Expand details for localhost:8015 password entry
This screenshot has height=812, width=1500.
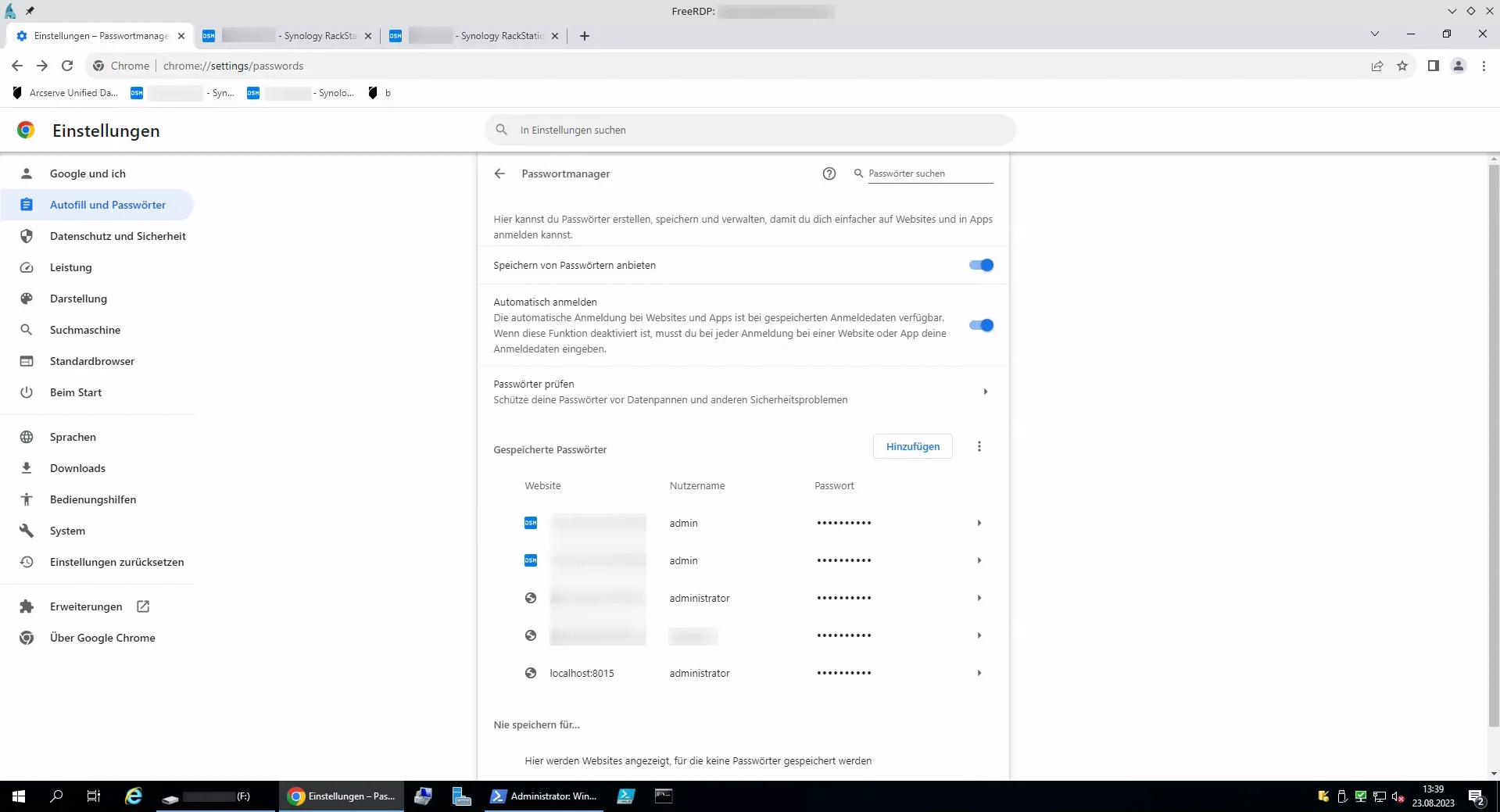(x=979, y=673)
